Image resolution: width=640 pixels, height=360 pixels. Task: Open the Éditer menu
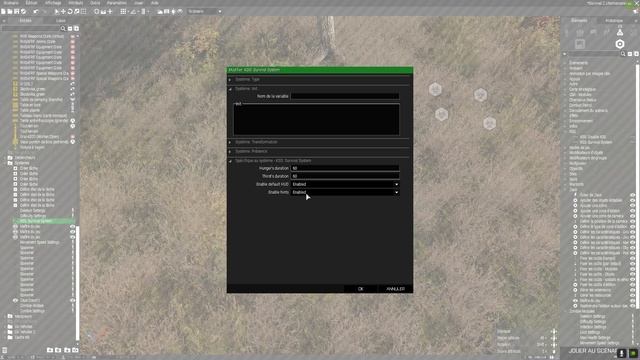(31, 3)
